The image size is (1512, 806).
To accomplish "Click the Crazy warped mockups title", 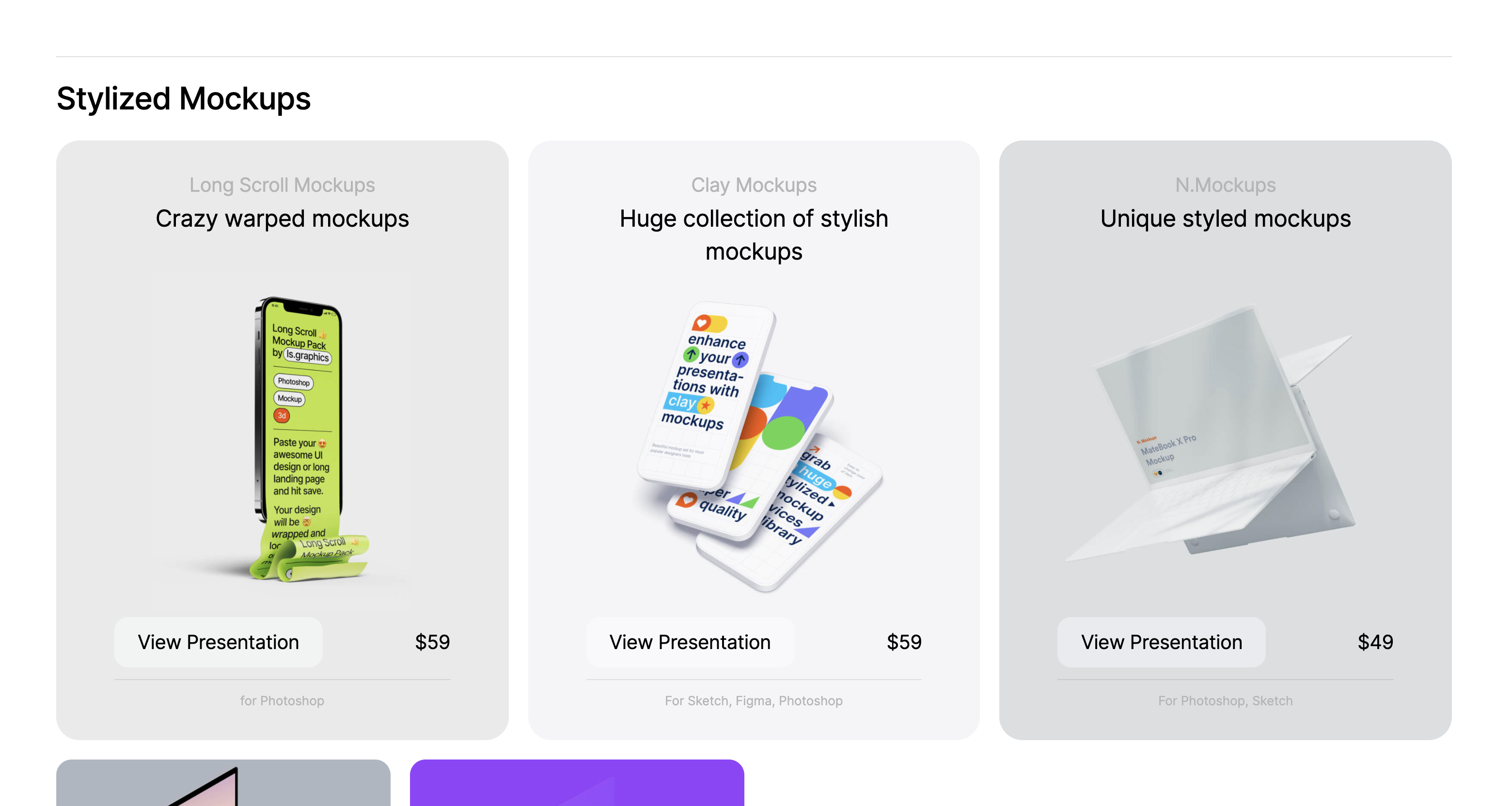I will 282,219.
